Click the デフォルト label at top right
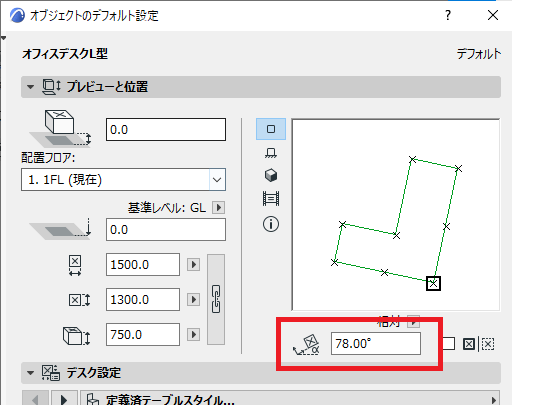 coord(479,54)
